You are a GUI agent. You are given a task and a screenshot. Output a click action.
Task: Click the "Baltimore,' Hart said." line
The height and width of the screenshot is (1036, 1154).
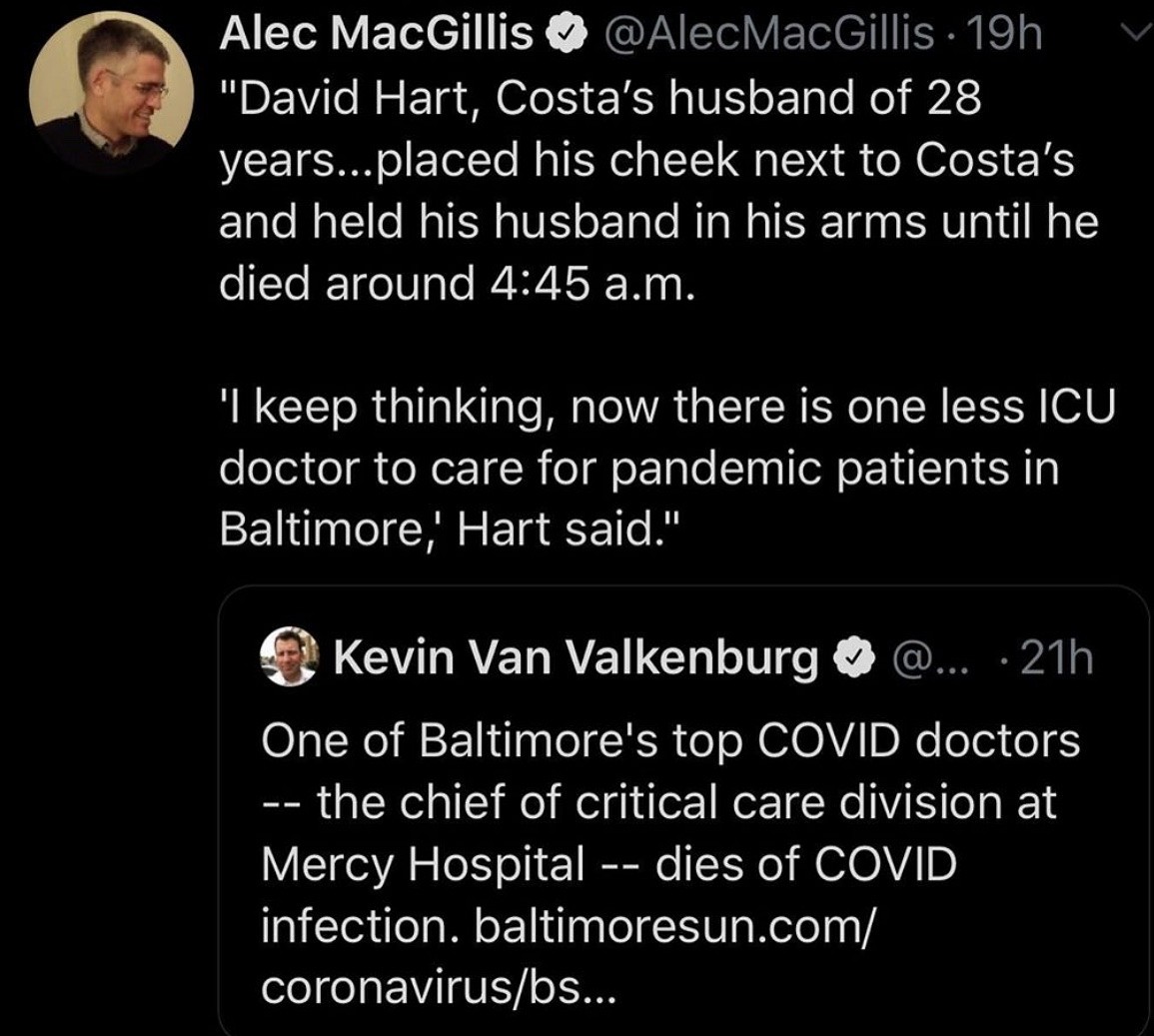click(450, 529)
